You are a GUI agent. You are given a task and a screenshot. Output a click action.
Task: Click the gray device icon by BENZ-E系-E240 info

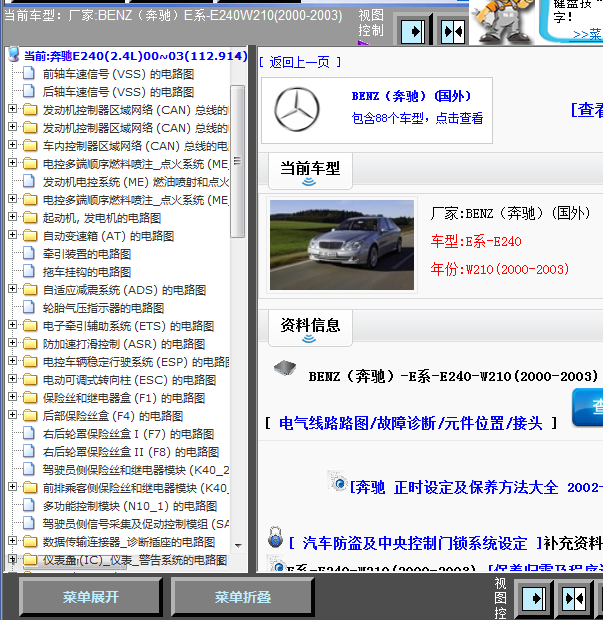(285, 368)
